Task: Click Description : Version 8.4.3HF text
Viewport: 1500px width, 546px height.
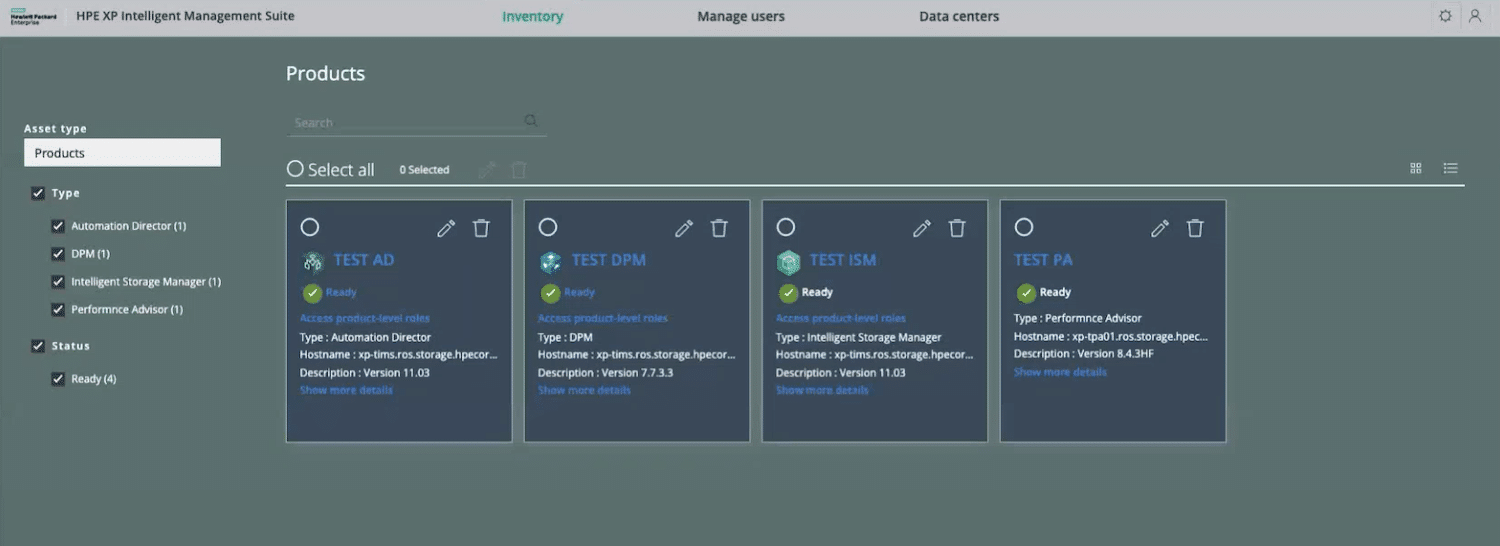Action: tap(1084, 354)
